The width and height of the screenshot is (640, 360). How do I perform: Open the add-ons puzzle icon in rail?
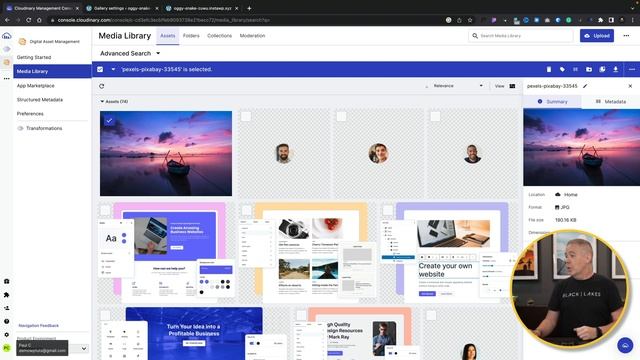pyautogui.click(x=7, y=295)
